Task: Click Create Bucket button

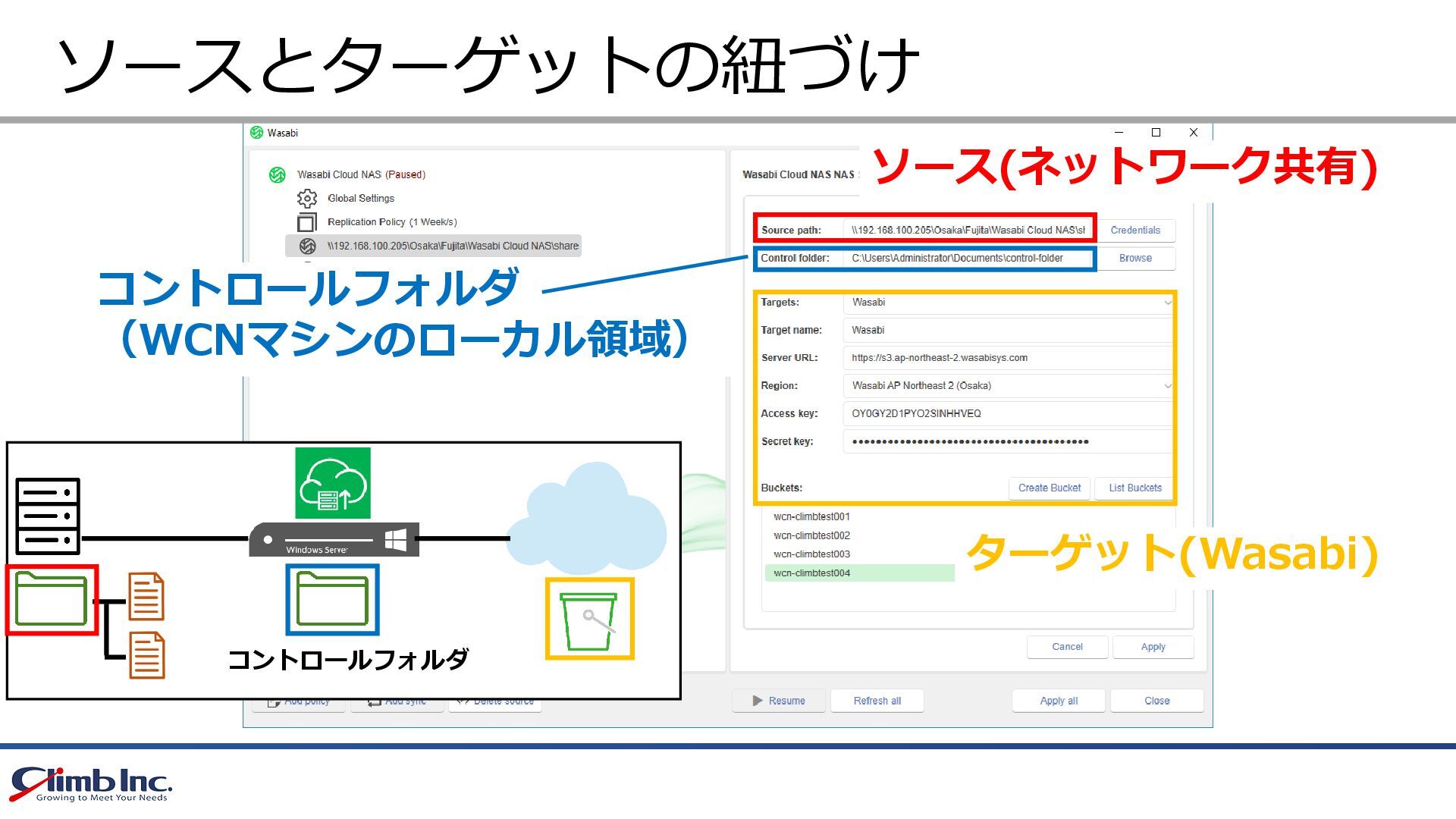Action: pyautogui.click(x=1049, y=488)
